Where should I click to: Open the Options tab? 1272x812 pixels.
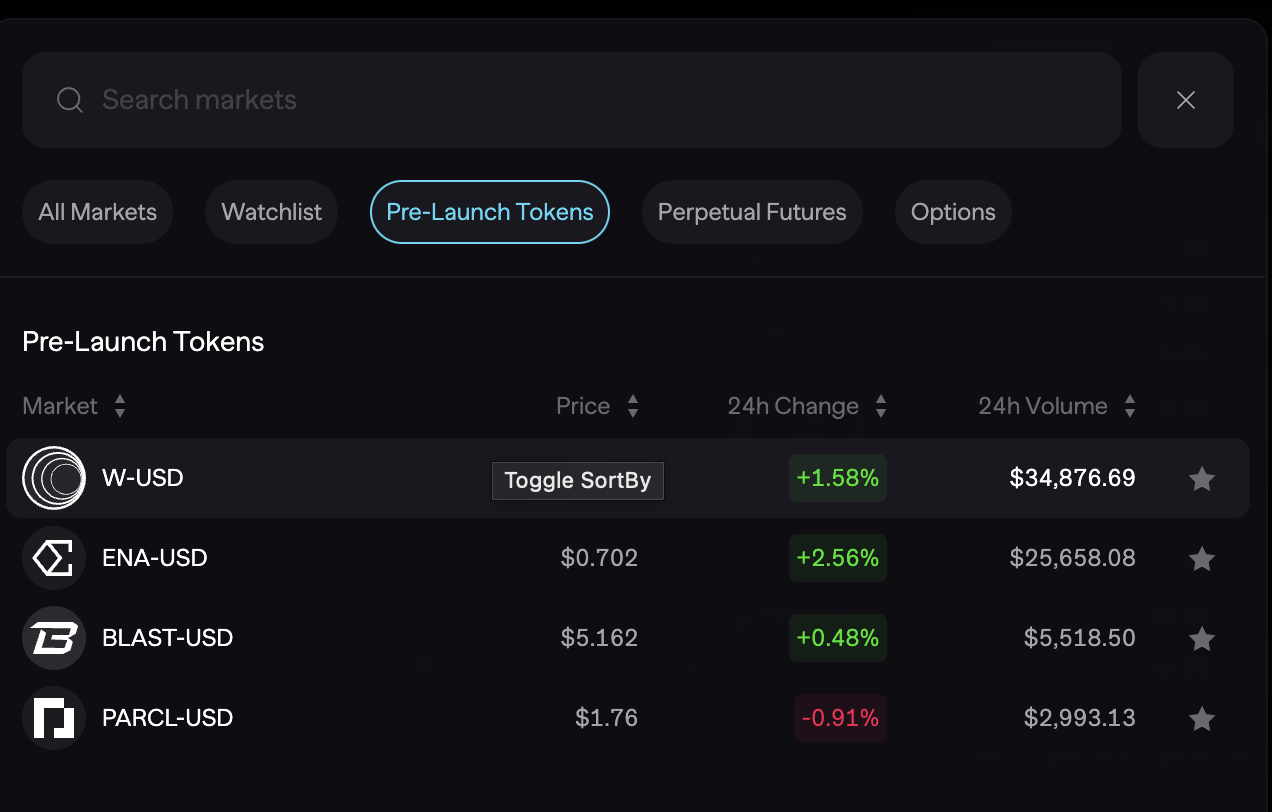coord(952,212)
